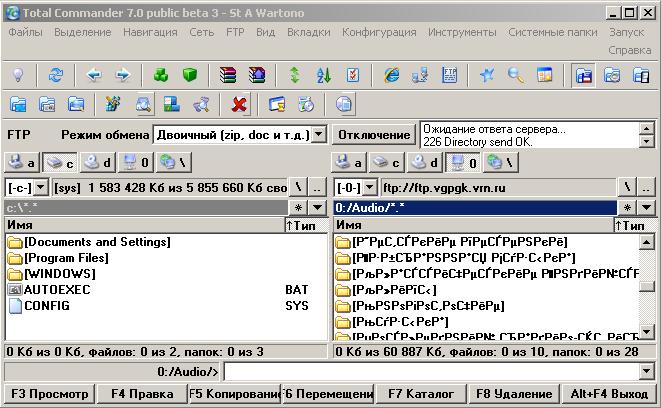Open the Конфигурация menu
Viewport: 661px width, 408px height.
pyautogui.click(x=379, y=32)
